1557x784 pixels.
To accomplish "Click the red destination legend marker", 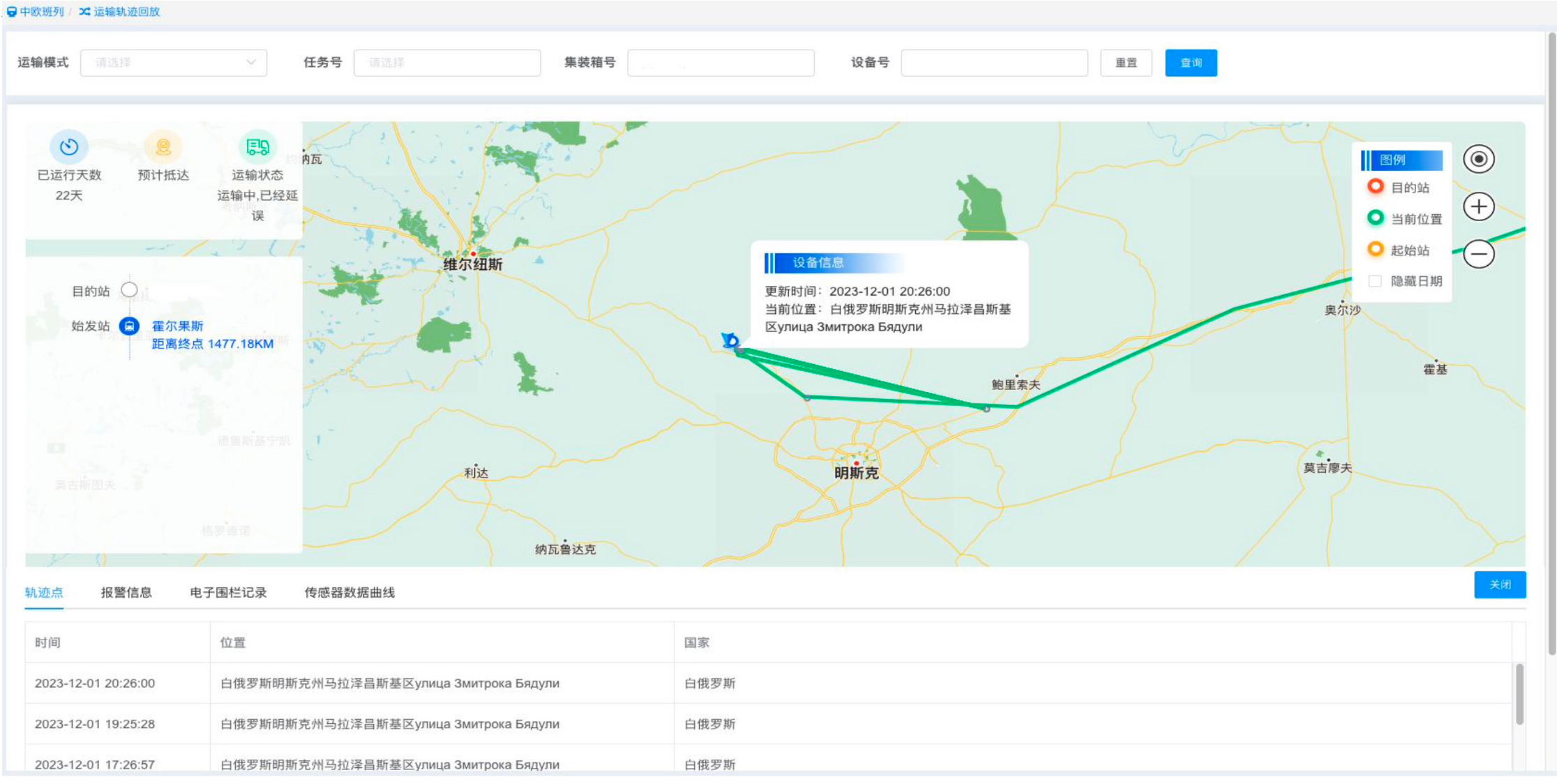I will tap(1375, 187).
